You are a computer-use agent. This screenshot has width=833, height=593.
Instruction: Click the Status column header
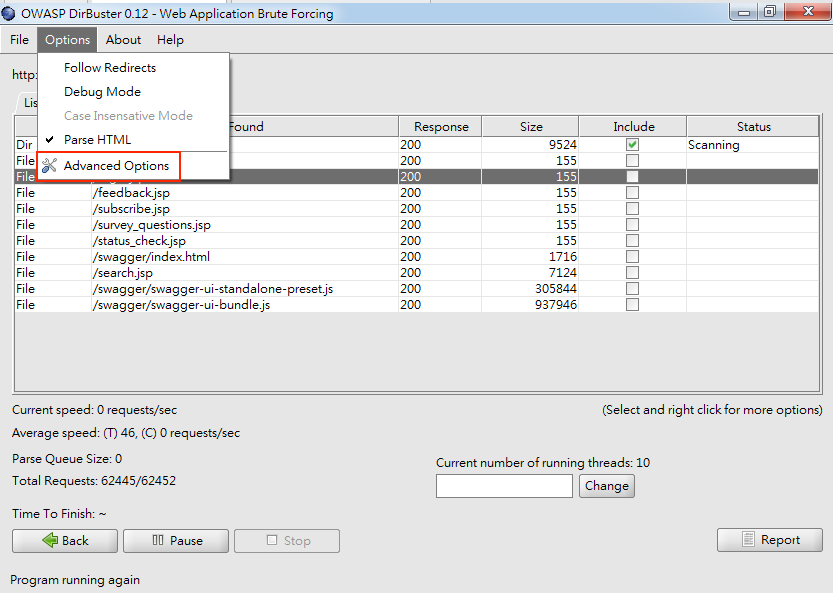point(753,126)
